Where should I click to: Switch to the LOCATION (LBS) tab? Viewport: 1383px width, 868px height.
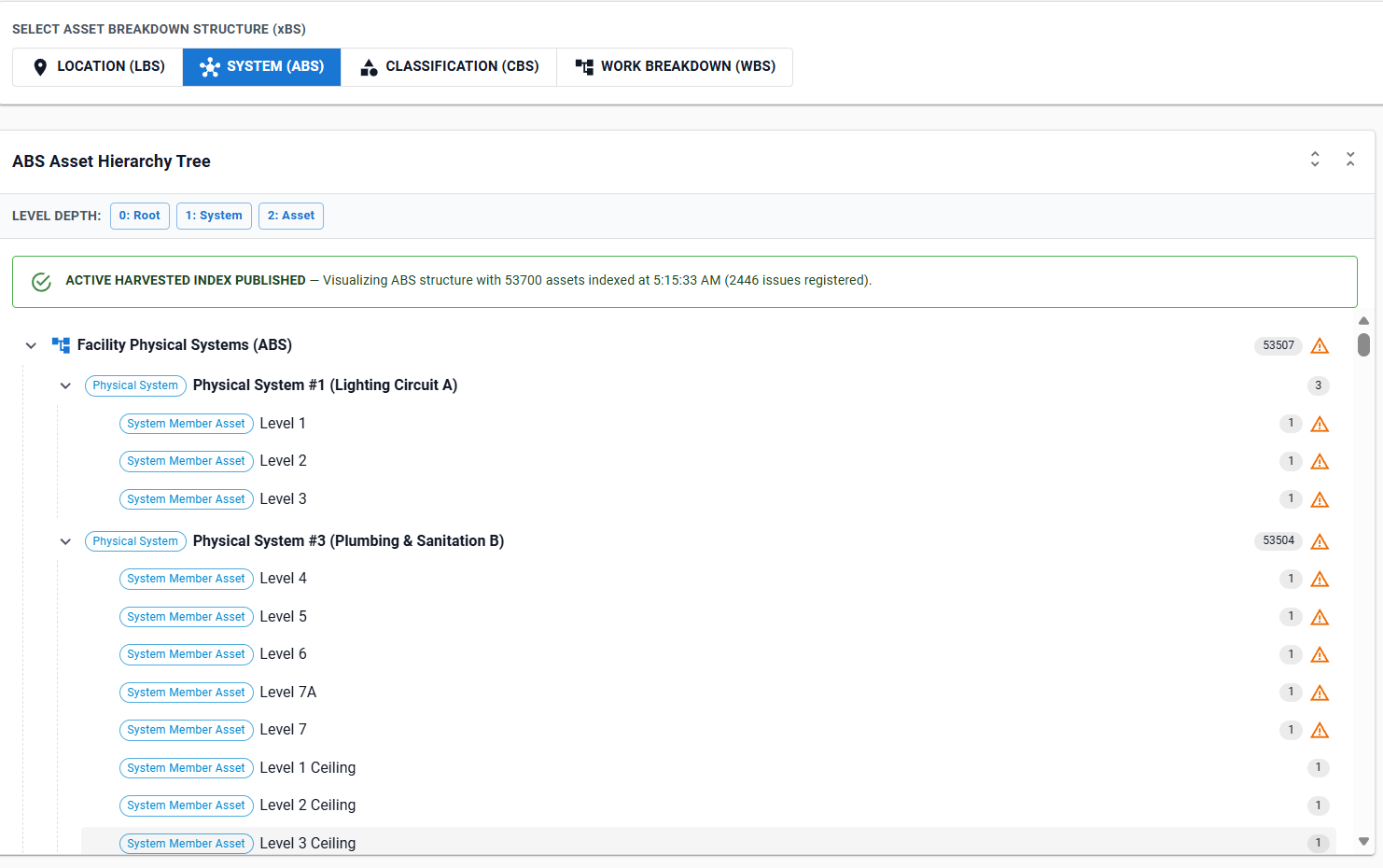(x=98, y=67)
